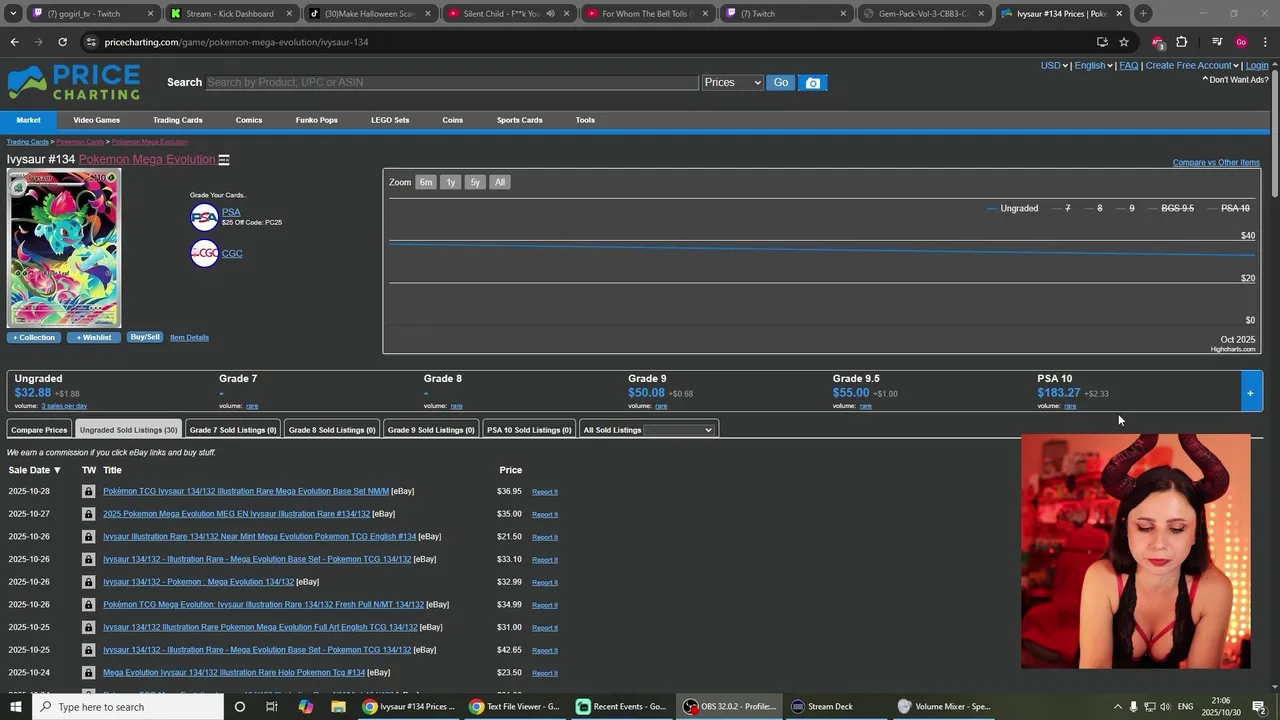Click the site info icon in address bar
1280x720 pixels.
(91, 42)
